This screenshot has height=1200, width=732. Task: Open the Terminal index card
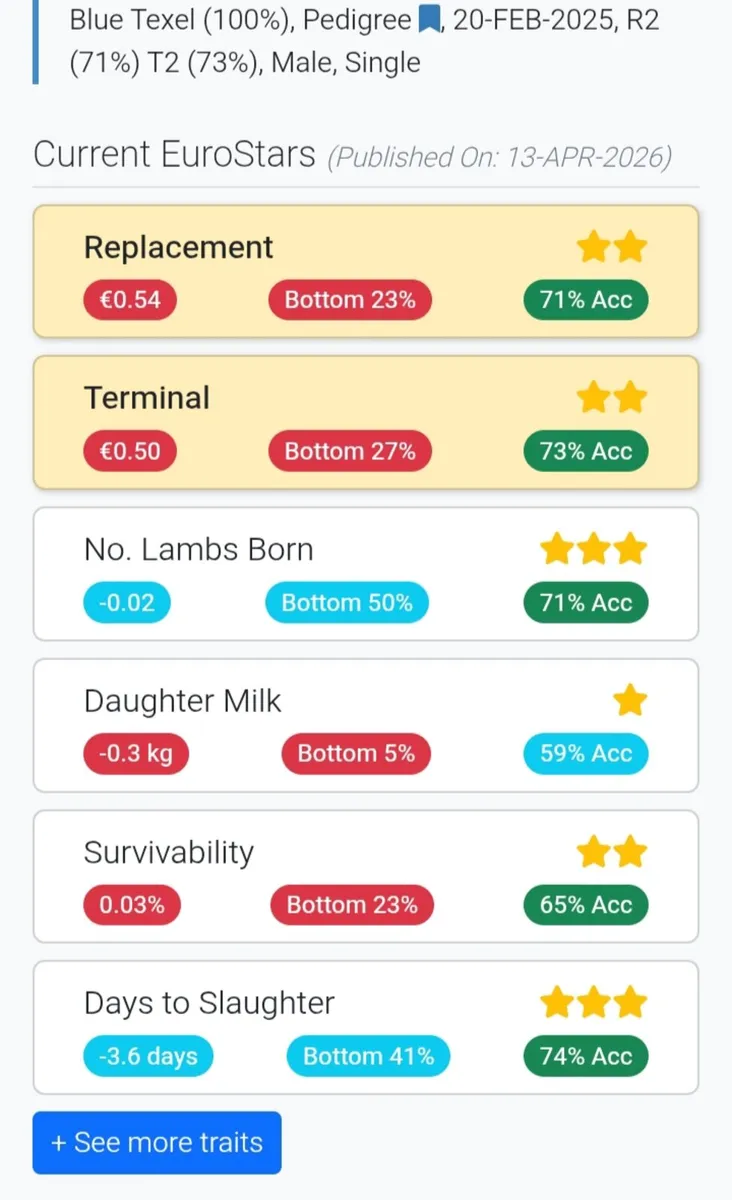pos(365,422)
